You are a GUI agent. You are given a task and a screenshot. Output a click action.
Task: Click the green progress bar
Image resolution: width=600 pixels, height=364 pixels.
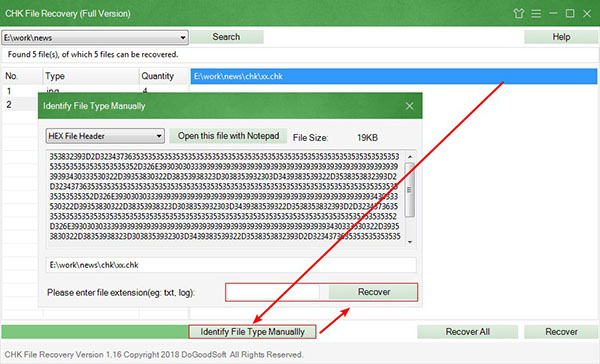coord(95,331)
